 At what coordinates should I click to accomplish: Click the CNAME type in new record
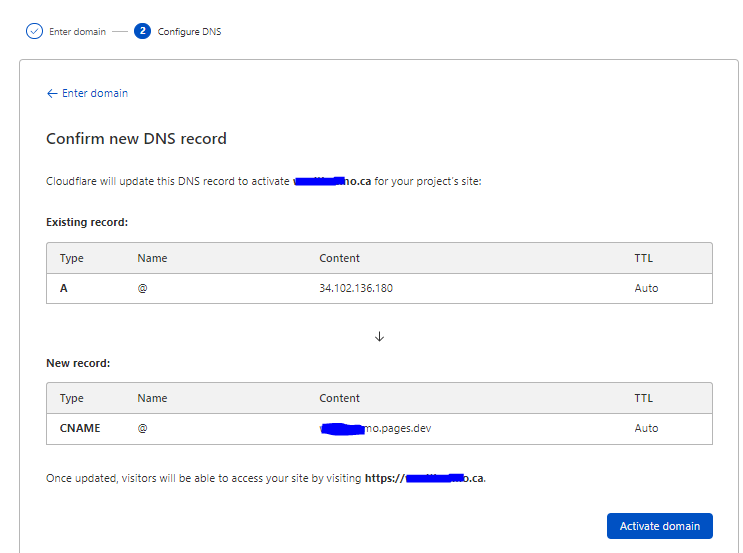[80, 428]
